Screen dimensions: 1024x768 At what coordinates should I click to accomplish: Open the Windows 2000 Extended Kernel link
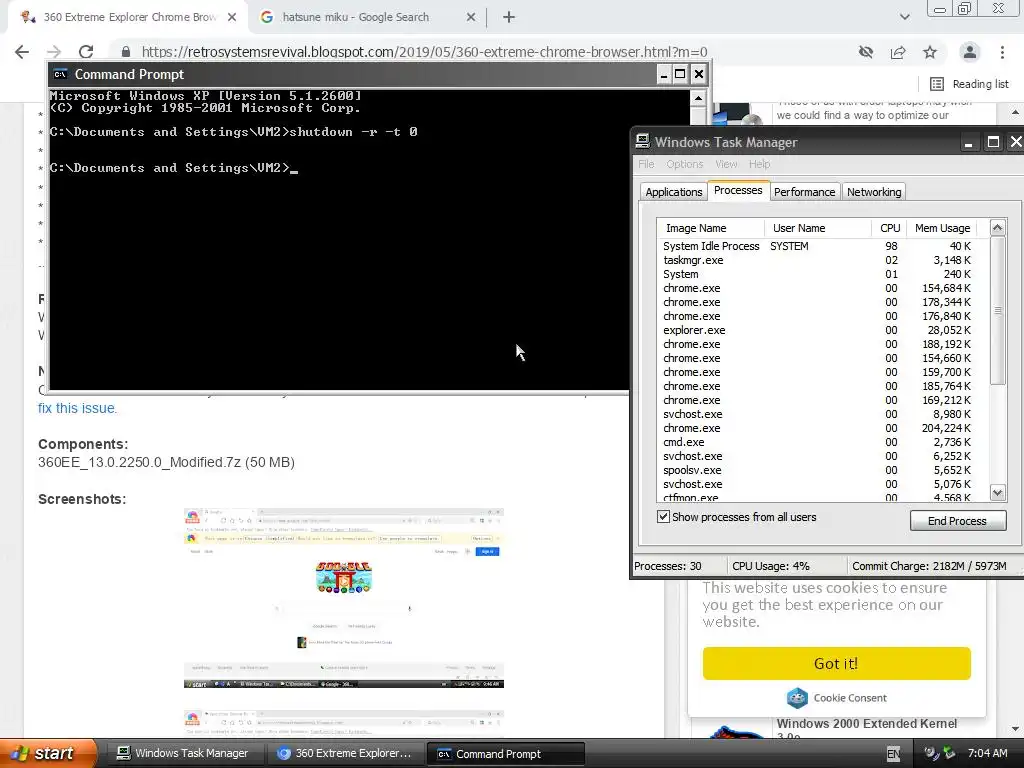pyautogui.click(x=867, y=729)
